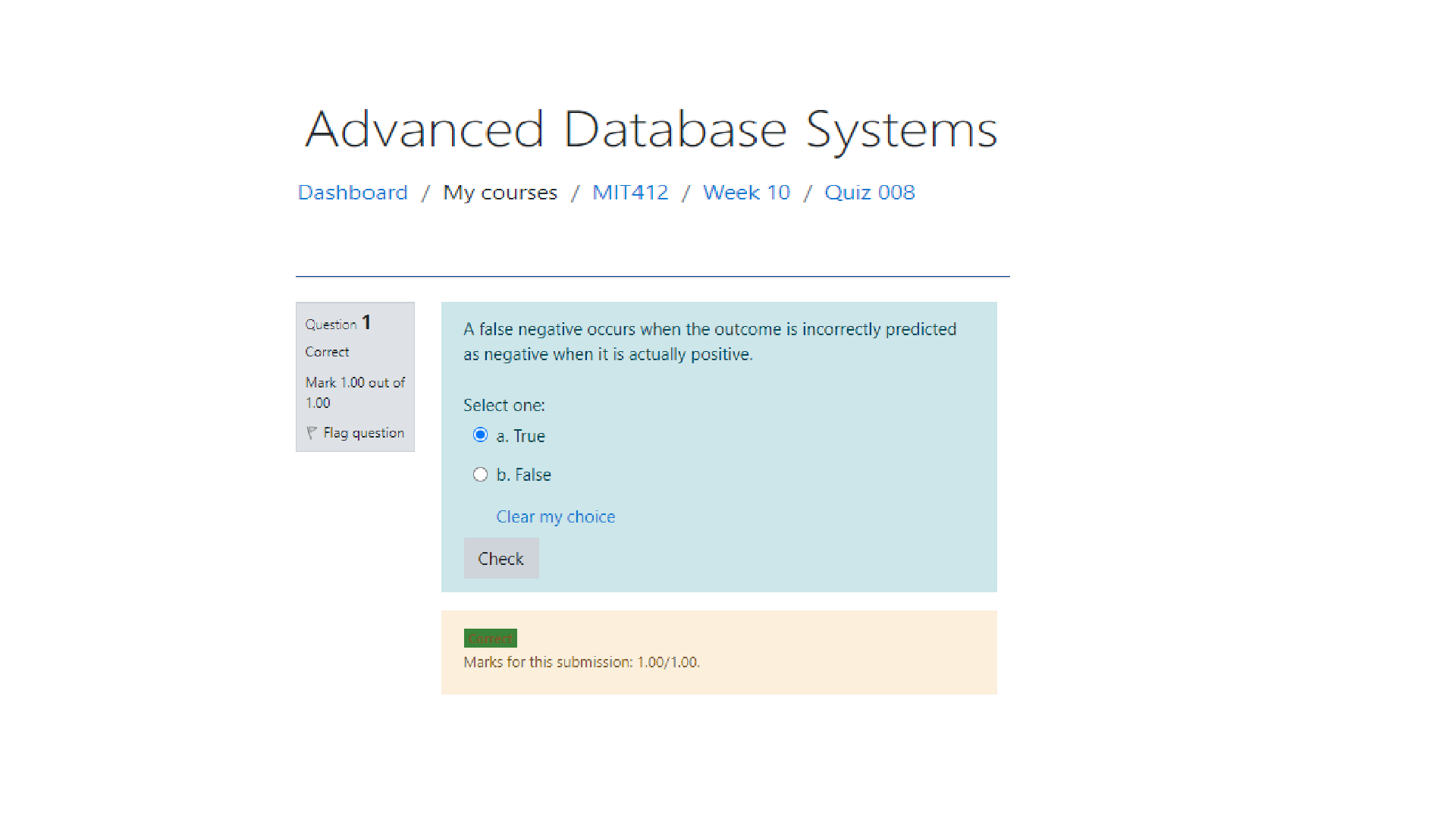Click the 'a. True' answer label text
This screenshot has height=819, width=1456.
click(x=521, y=436)
